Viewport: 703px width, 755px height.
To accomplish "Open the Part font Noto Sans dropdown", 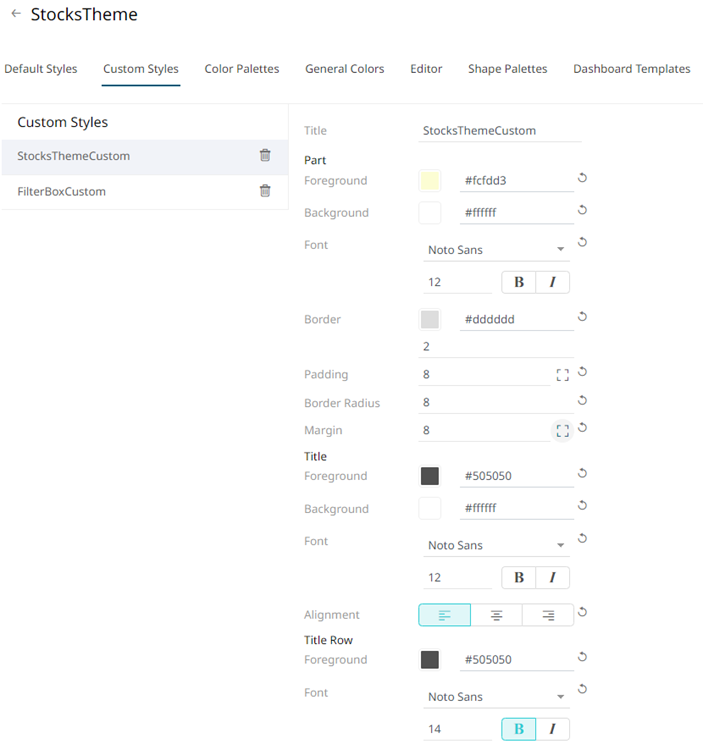I will click(496, 250).
